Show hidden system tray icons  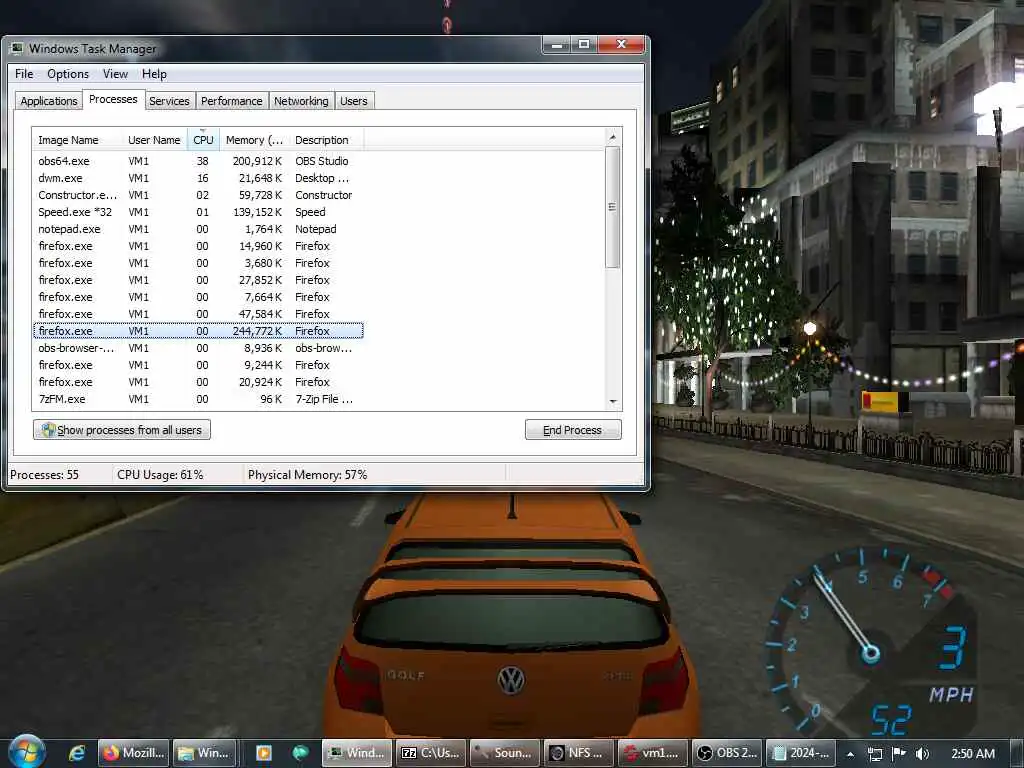[x=850, y=754]
